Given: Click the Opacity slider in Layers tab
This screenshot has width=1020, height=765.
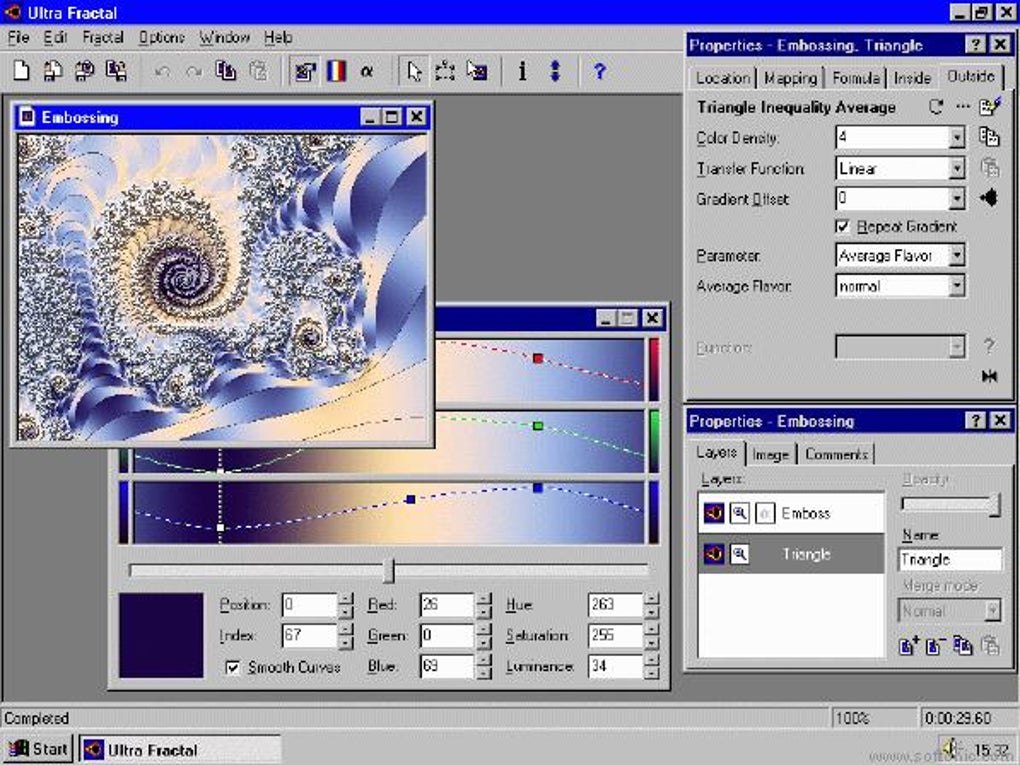Looking at the screenshot, I should tap(950, 504).
